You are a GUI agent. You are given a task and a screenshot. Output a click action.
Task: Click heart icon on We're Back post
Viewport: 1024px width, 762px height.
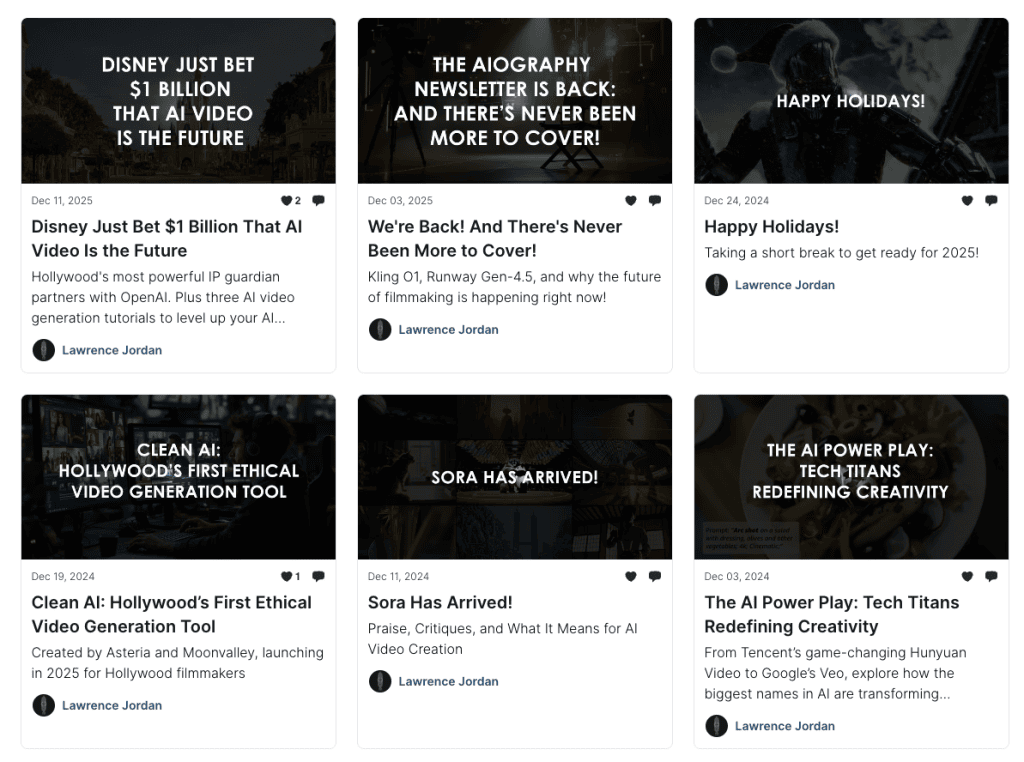pos(630,201)
